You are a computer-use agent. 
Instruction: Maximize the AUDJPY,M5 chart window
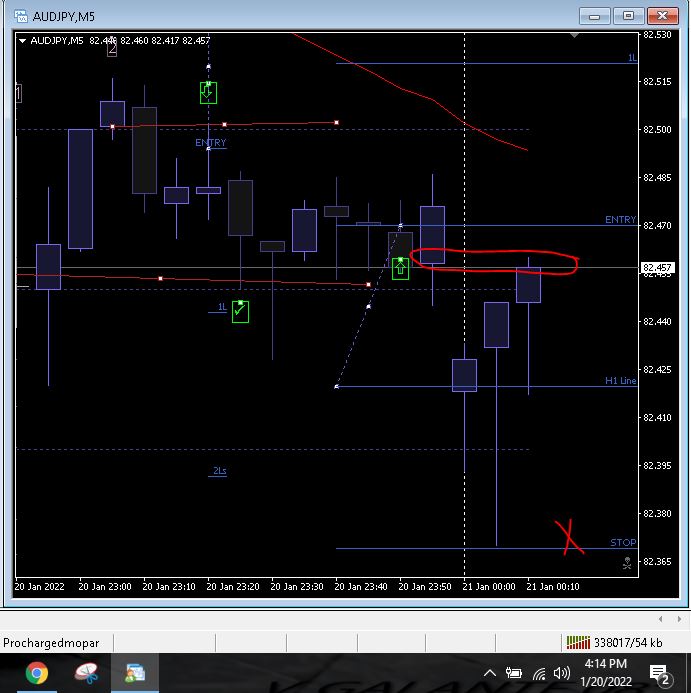coord(628,16)
